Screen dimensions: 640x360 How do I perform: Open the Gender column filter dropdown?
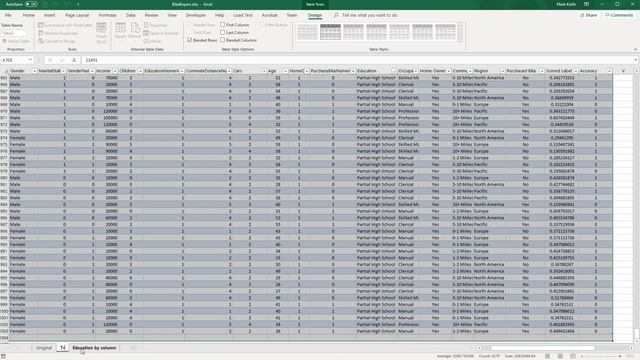coord(35,71)
